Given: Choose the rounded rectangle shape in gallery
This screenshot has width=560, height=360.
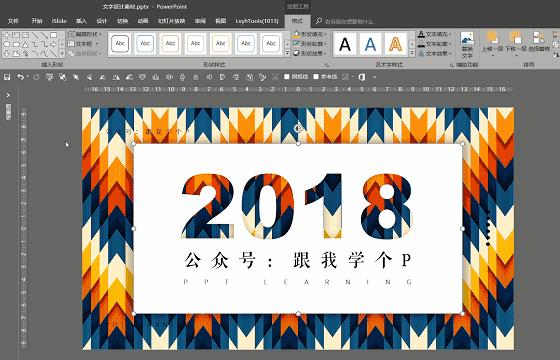Looking at the screenshot, I should click(16, 44).
